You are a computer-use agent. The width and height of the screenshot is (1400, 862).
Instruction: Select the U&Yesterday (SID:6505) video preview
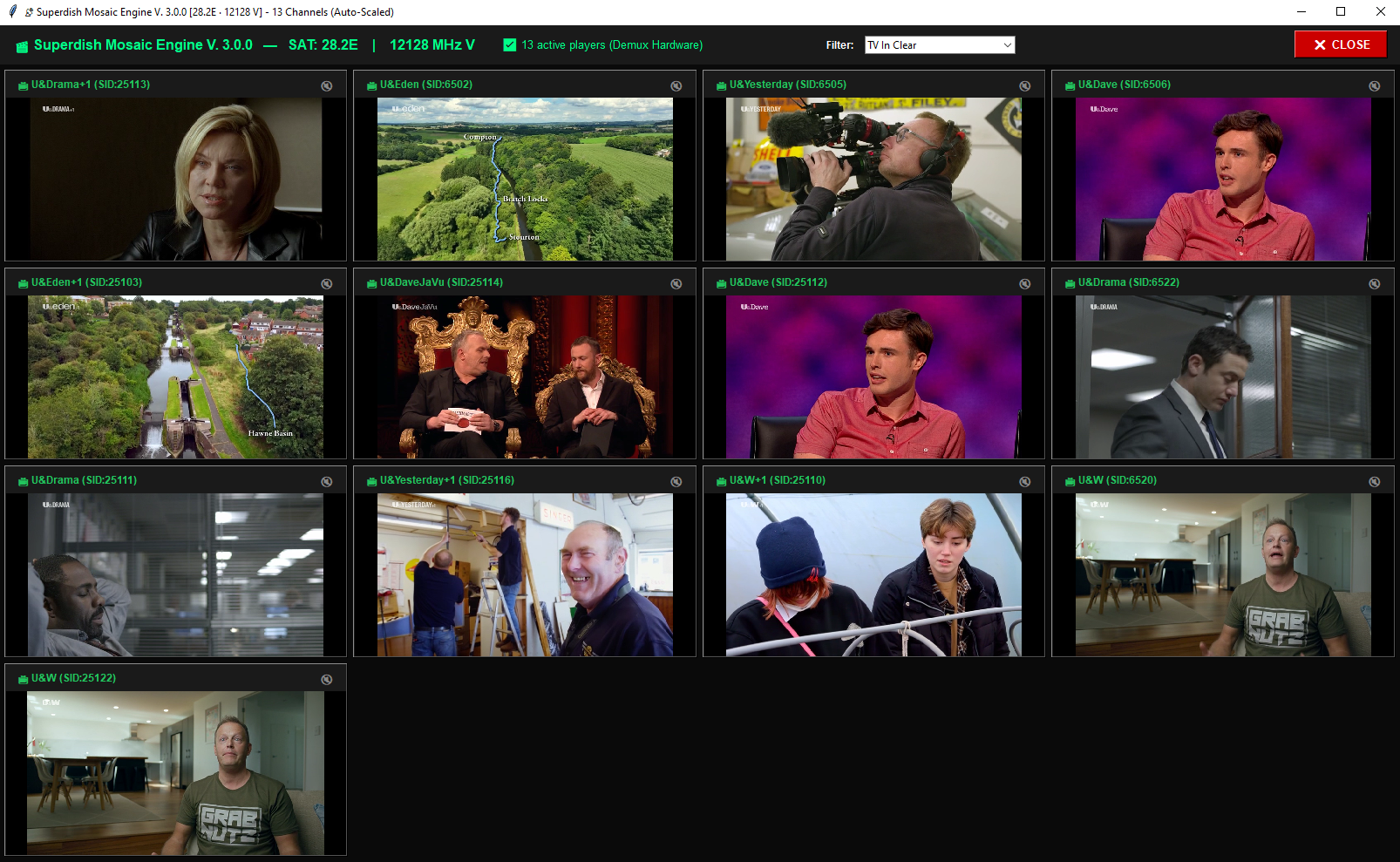tap(873, 179)
